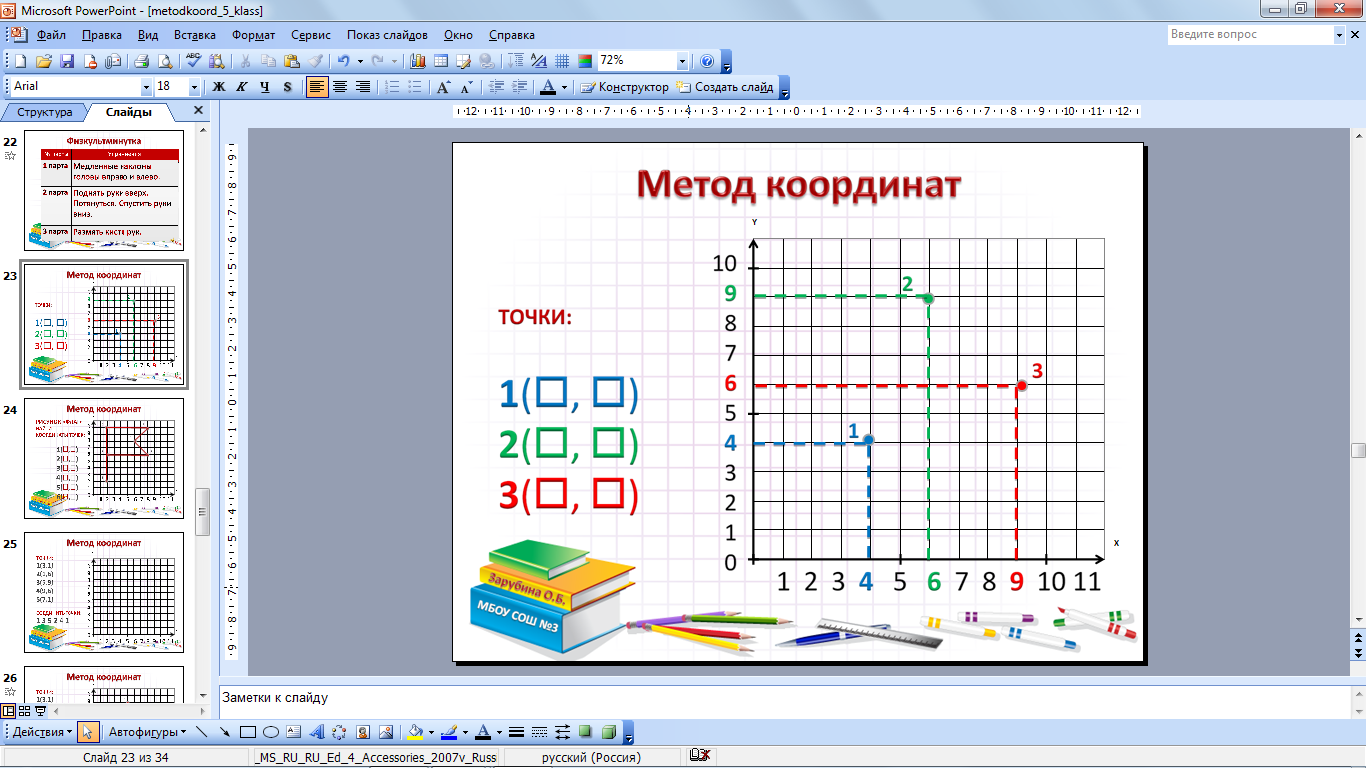Align text to the right
This screenshot has height=768, width=1366.
(x=363, y=87)
